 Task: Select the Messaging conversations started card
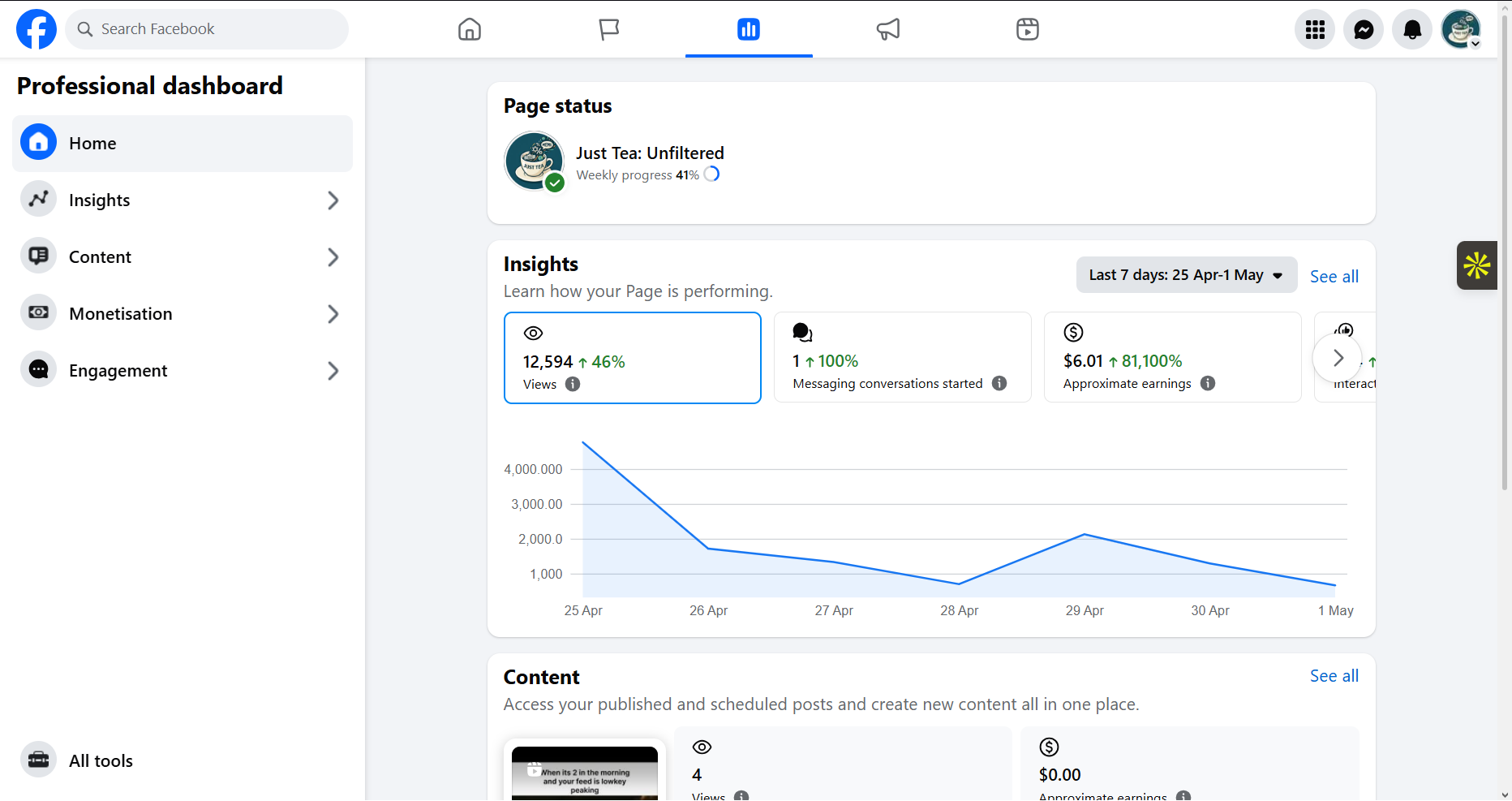point(903,357)
